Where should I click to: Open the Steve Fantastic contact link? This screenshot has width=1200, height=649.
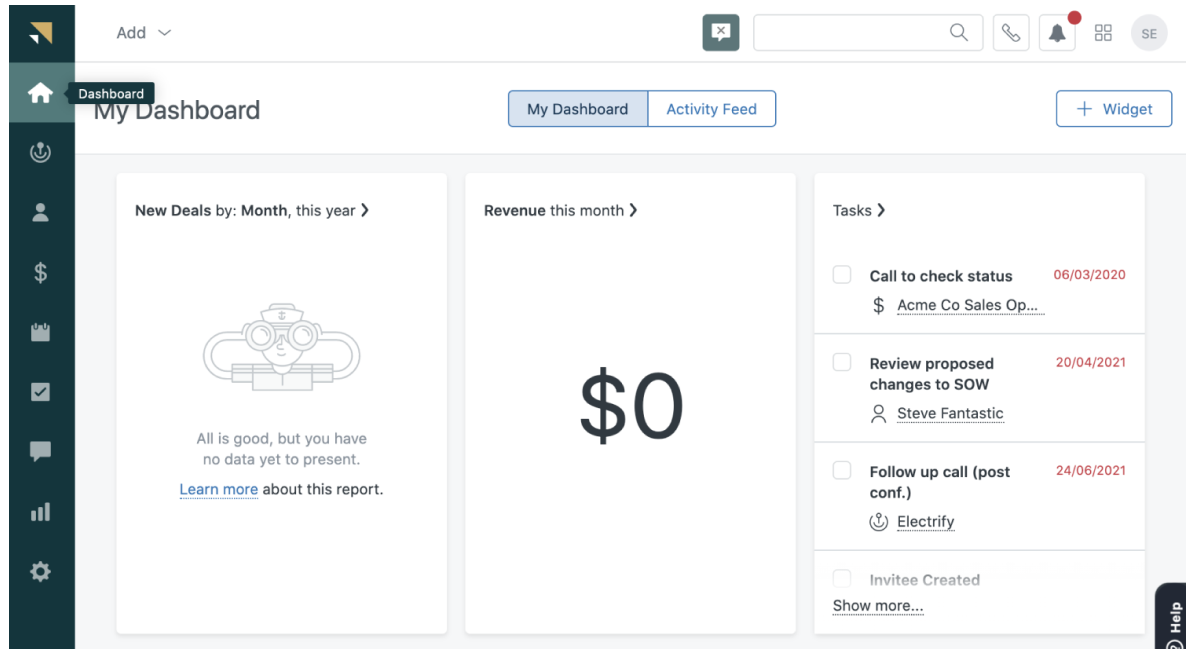pos(950,414)
